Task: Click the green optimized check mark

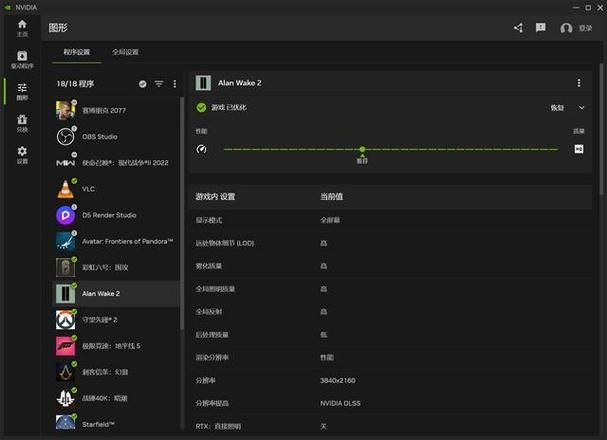Action: click(x=201, y=107)
